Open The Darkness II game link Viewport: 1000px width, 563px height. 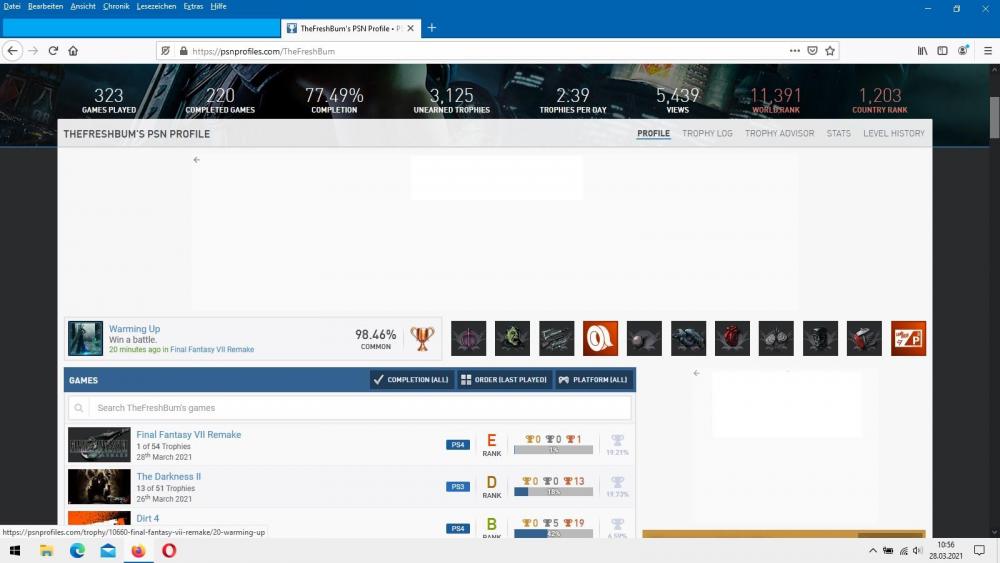click(x=168, y=477)
